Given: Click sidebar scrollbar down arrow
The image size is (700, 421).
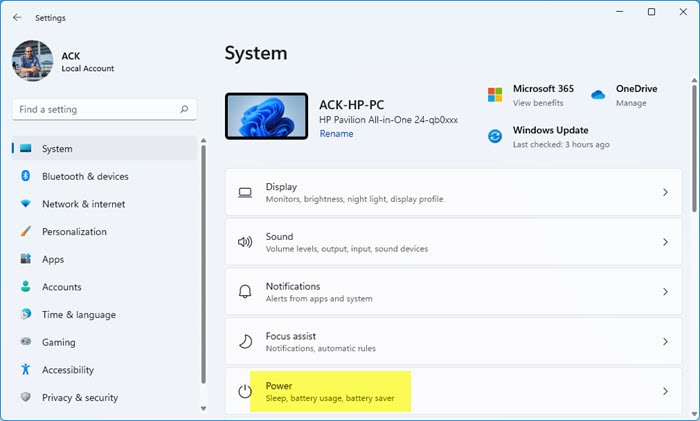Looking at the screenshot, I should [x=204, y=408].
